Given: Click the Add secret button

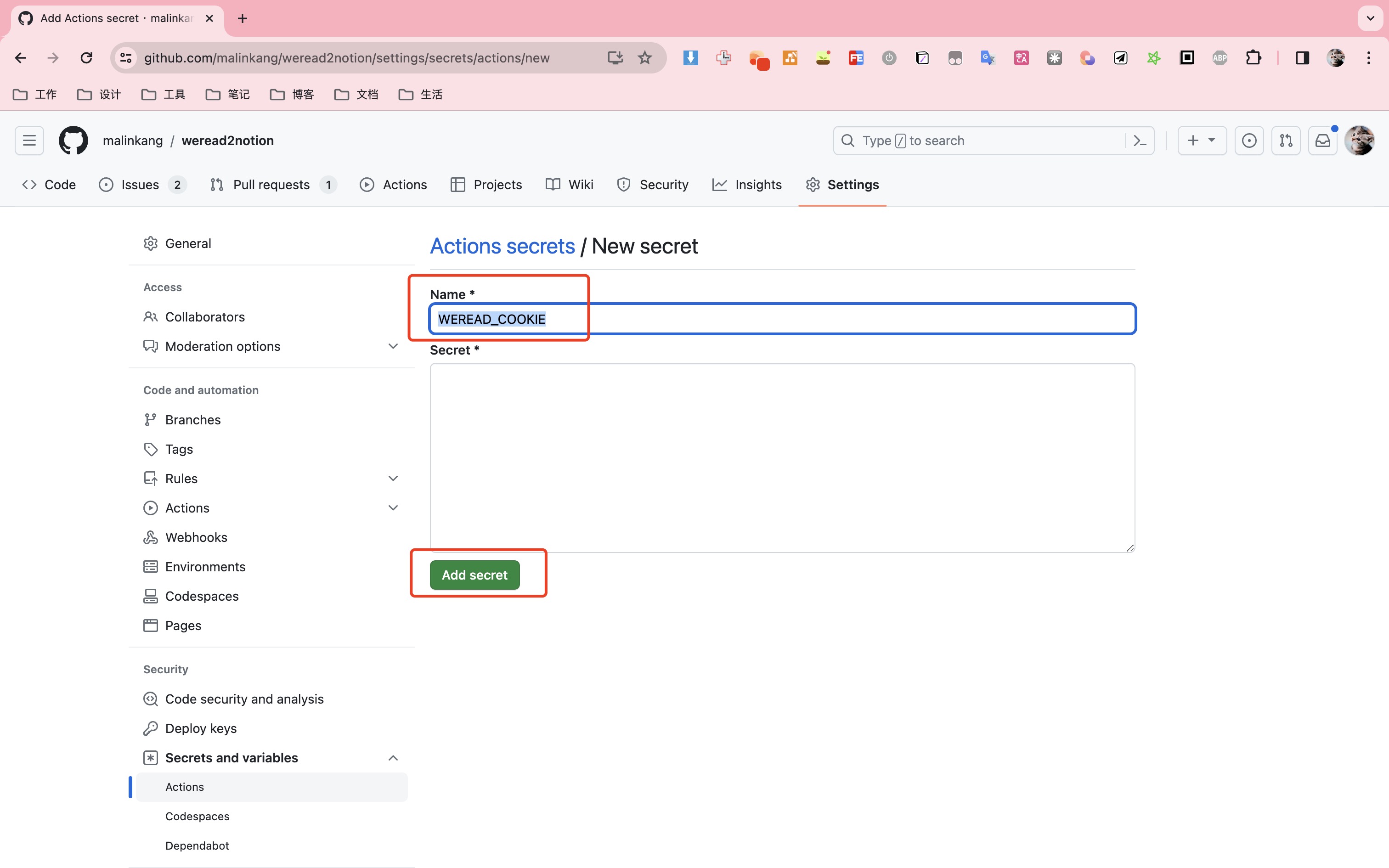Looking at the screenshot, I should (x=474, y=575).
